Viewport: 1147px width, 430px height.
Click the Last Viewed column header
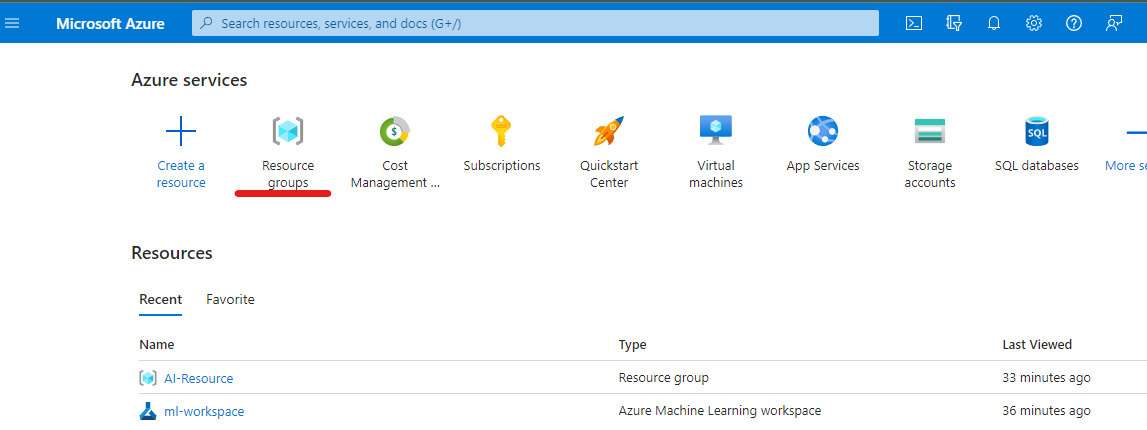(x=1037, y=344)
